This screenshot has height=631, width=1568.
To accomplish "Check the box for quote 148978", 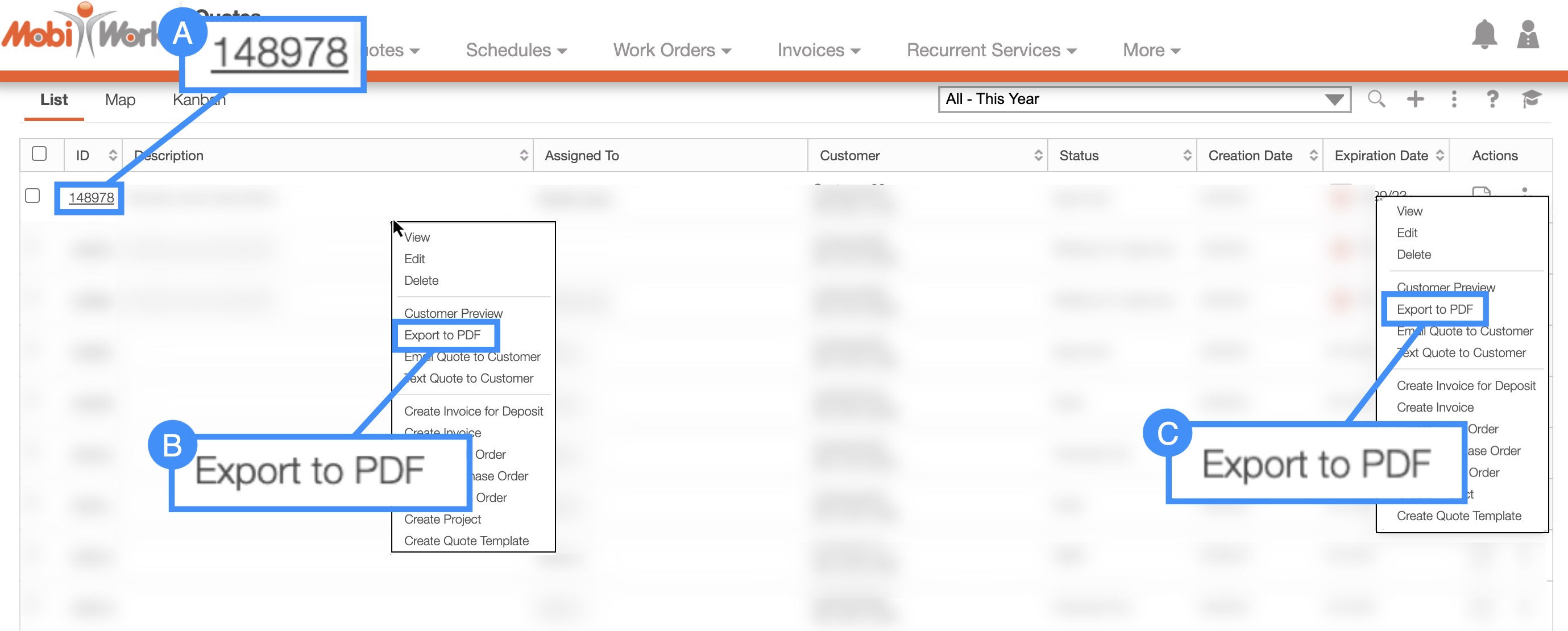I will point(33,196).
